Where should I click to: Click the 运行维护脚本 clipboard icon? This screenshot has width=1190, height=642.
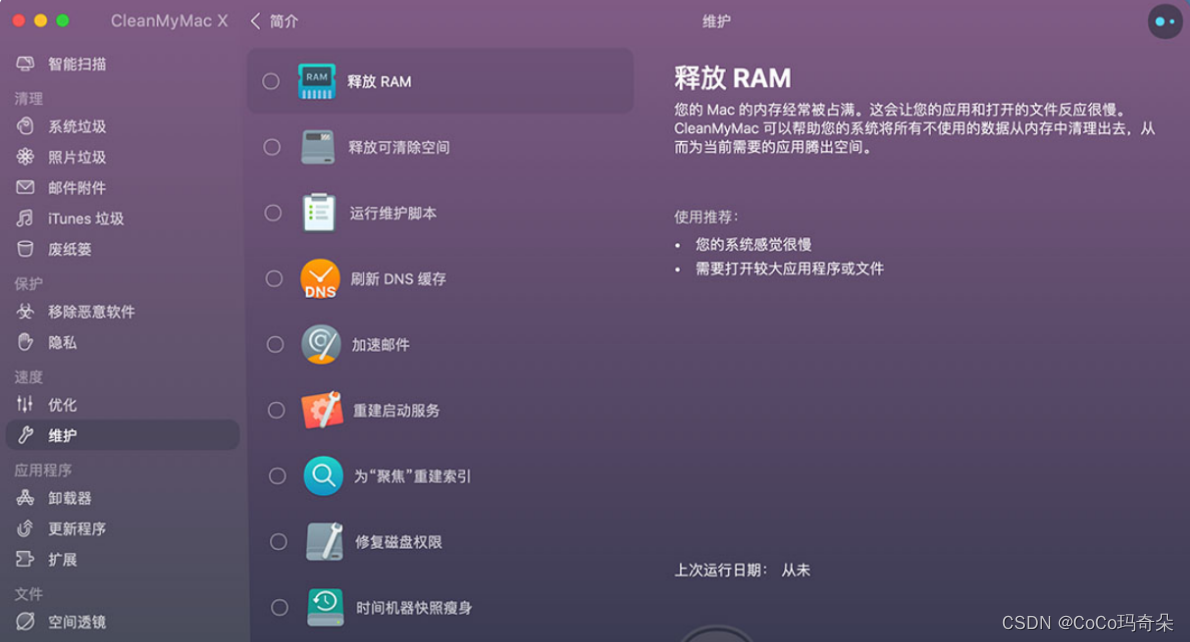point(319,212)
